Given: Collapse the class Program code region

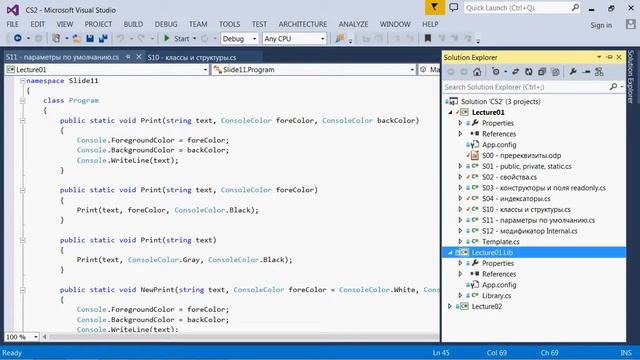Looking at the screenshot, I should pos(22,100).
